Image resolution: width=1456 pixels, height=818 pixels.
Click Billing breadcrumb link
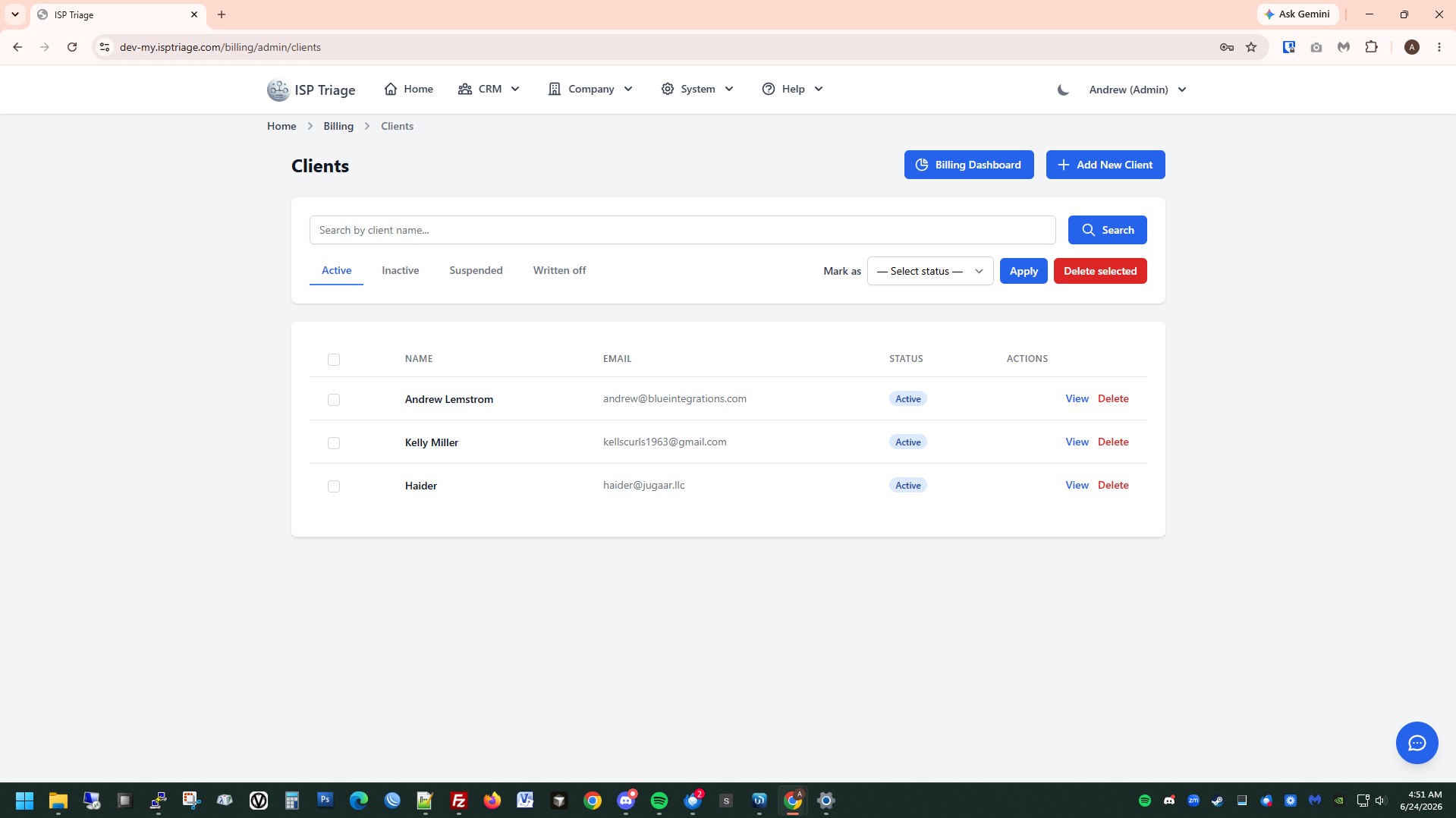(338, 126)
